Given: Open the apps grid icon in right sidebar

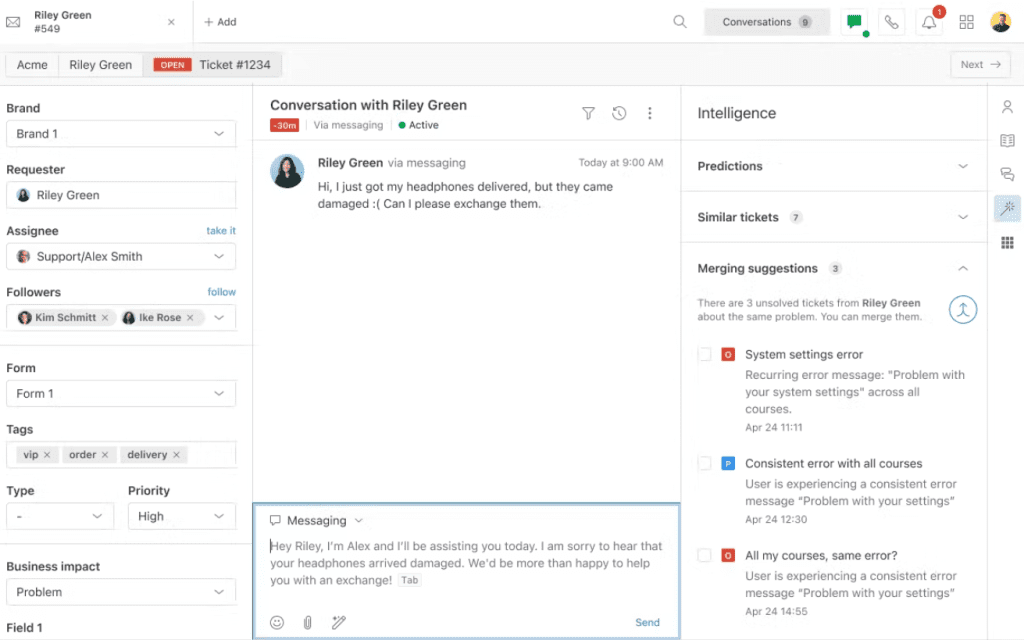Looking at the screenshot, I should pos(1007,242).
